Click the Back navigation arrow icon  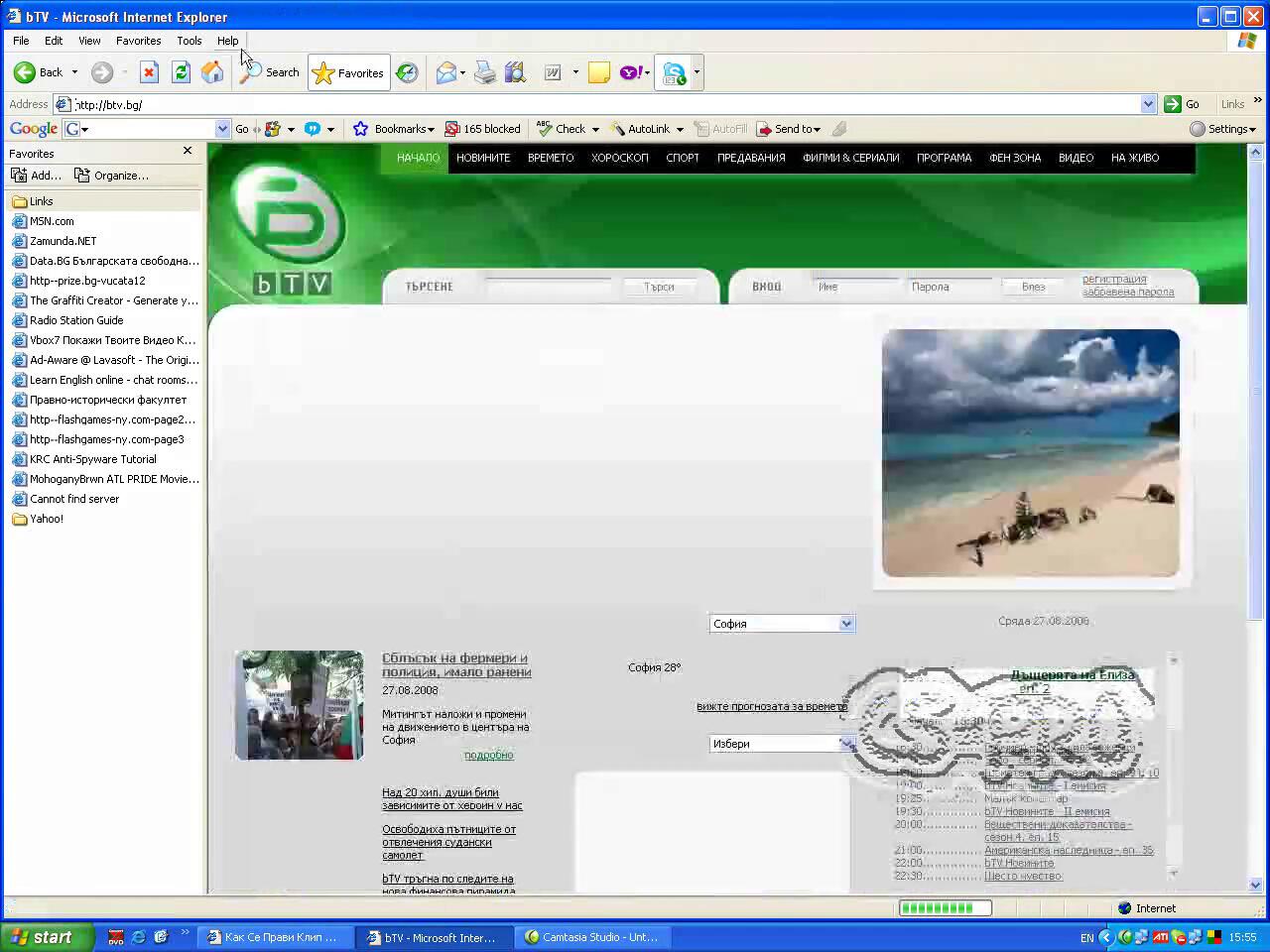(25, 72)
